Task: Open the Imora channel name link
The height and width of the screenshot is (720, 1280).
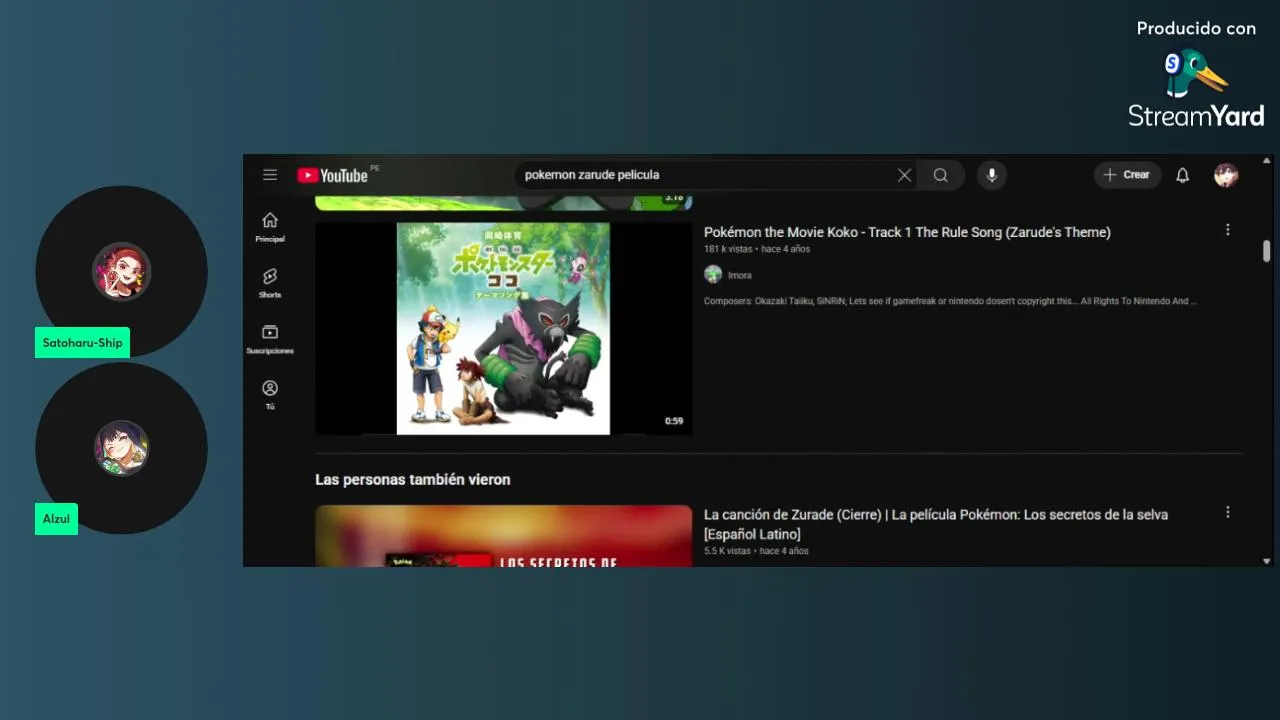Action: pos(740,275)
